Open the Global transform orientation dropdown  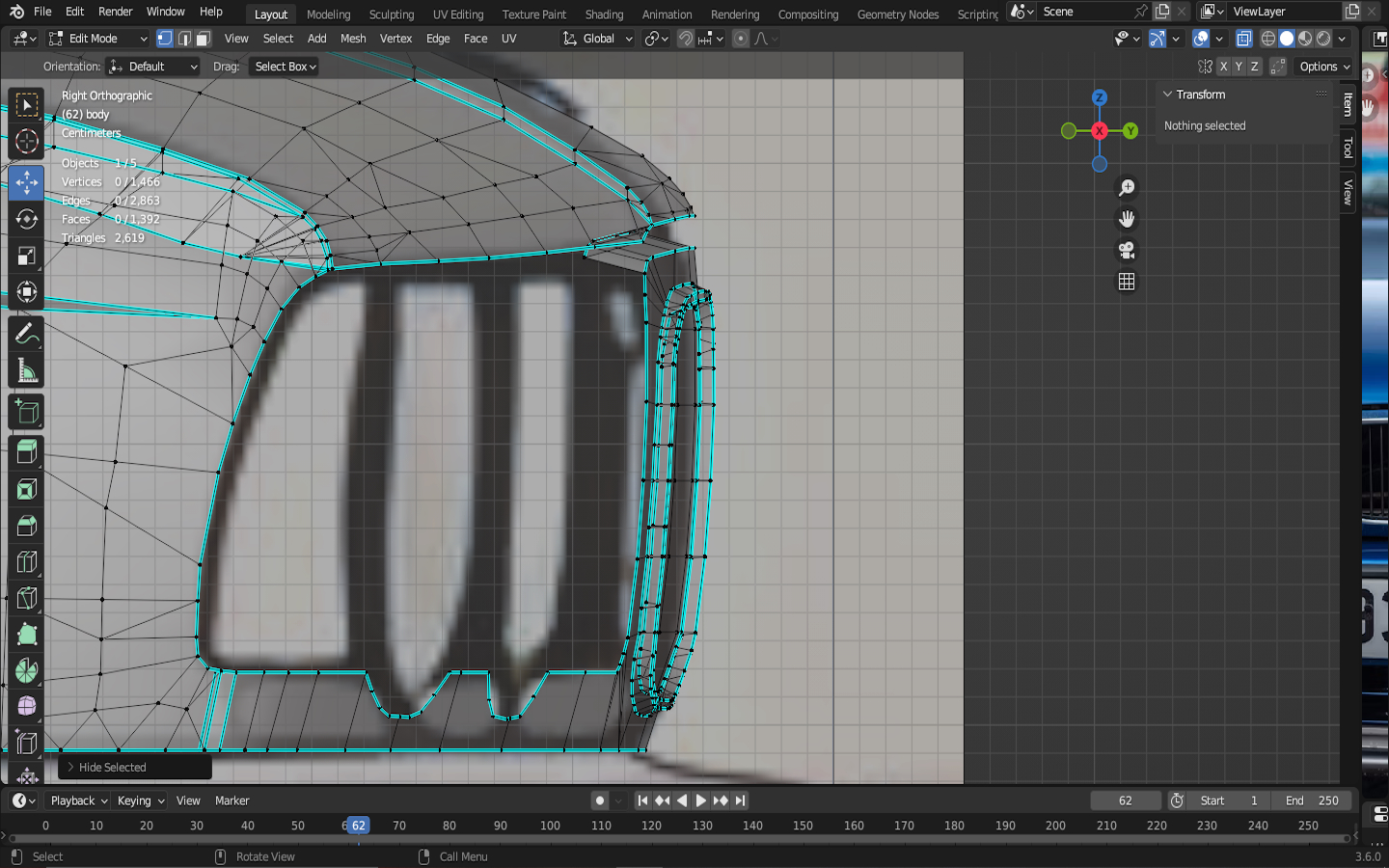(x=598, y=39)
